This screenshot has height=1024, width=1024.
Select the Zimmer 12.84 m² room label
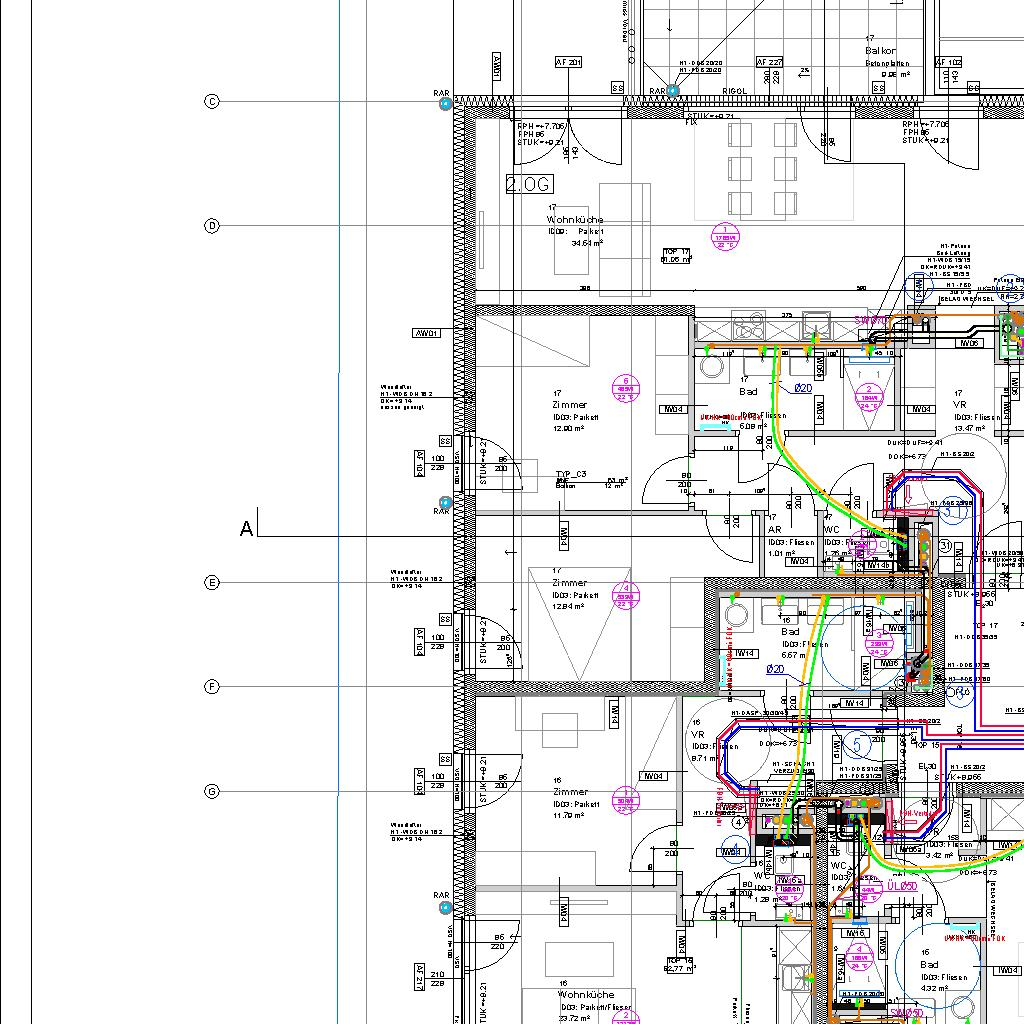575,589
